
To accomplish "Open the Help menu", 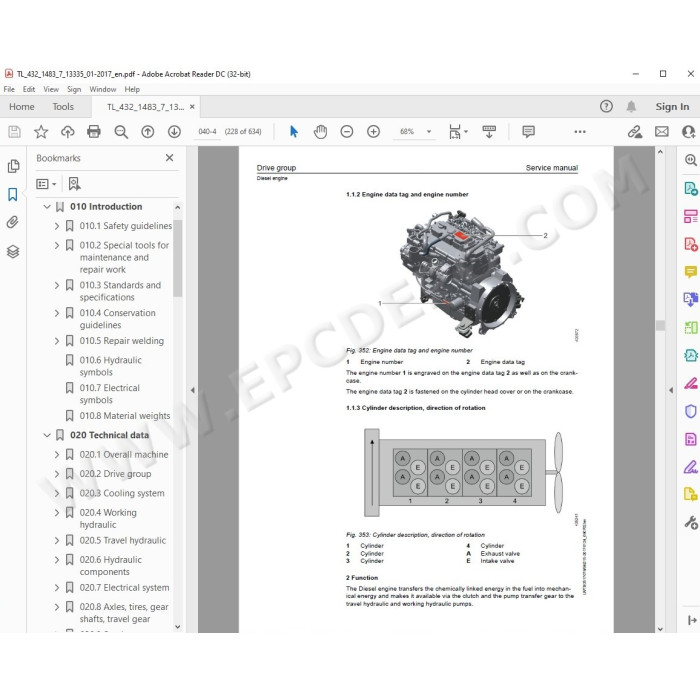I will point(132,89).
